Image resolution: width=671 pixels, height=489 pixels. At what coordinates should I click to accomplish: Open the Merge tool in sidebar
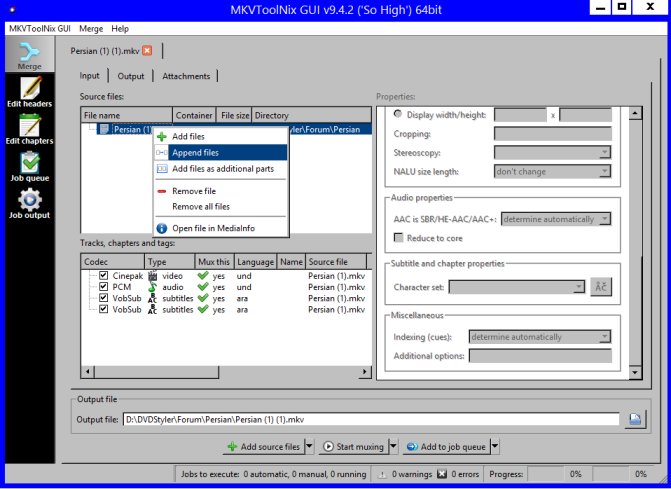pos(30,55)
